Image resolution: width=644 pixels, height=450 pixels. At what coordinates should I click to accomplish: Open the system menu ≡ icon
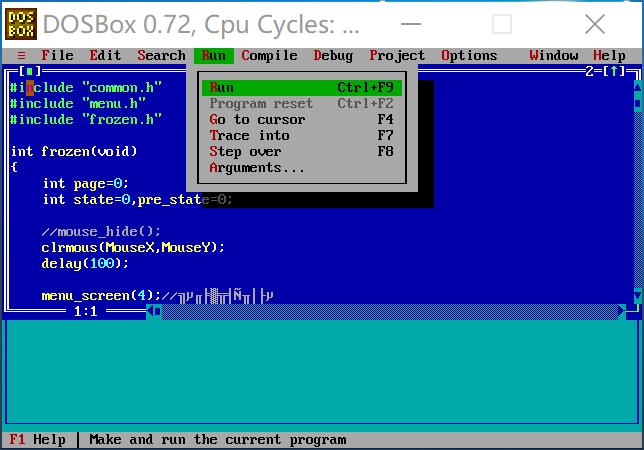(x=22, y=55)
